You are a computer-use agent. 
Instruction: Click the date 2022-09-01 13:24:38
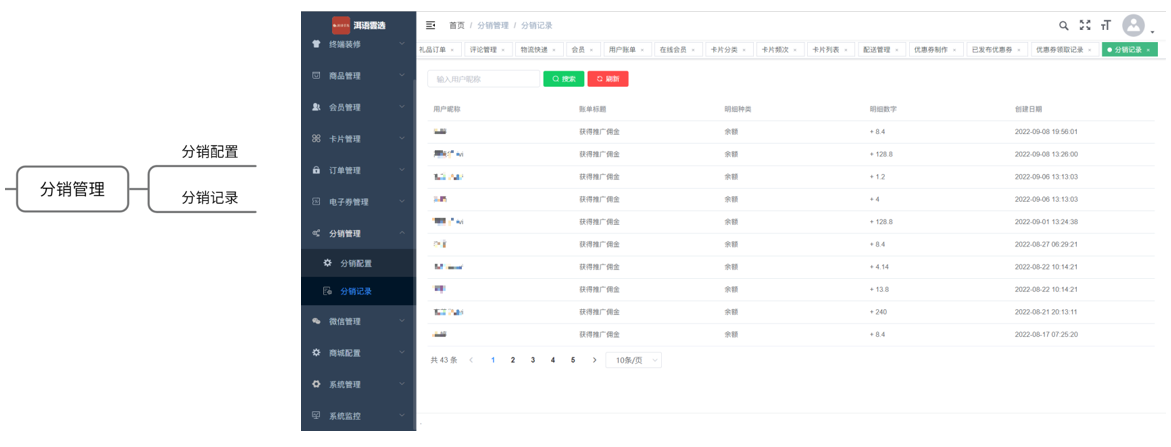point(1046,222)
